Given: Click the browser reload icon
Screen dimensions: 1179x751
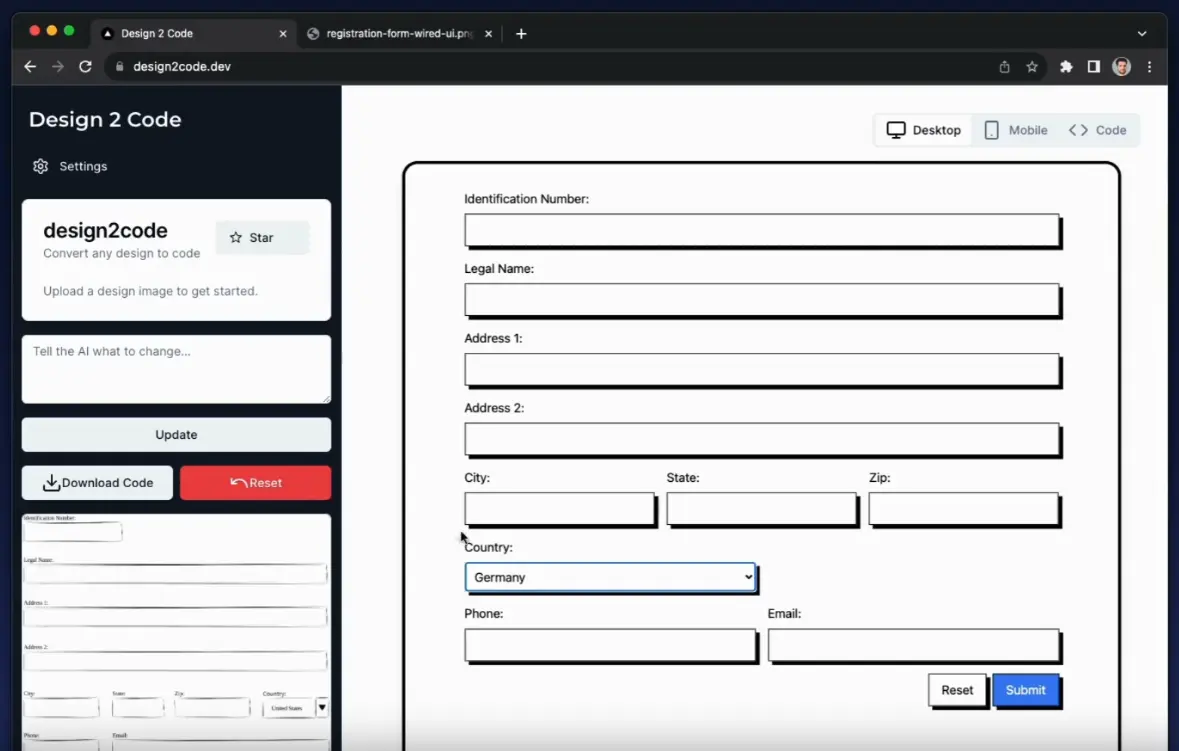Looking at the screenshot, I should pos(86,67).
